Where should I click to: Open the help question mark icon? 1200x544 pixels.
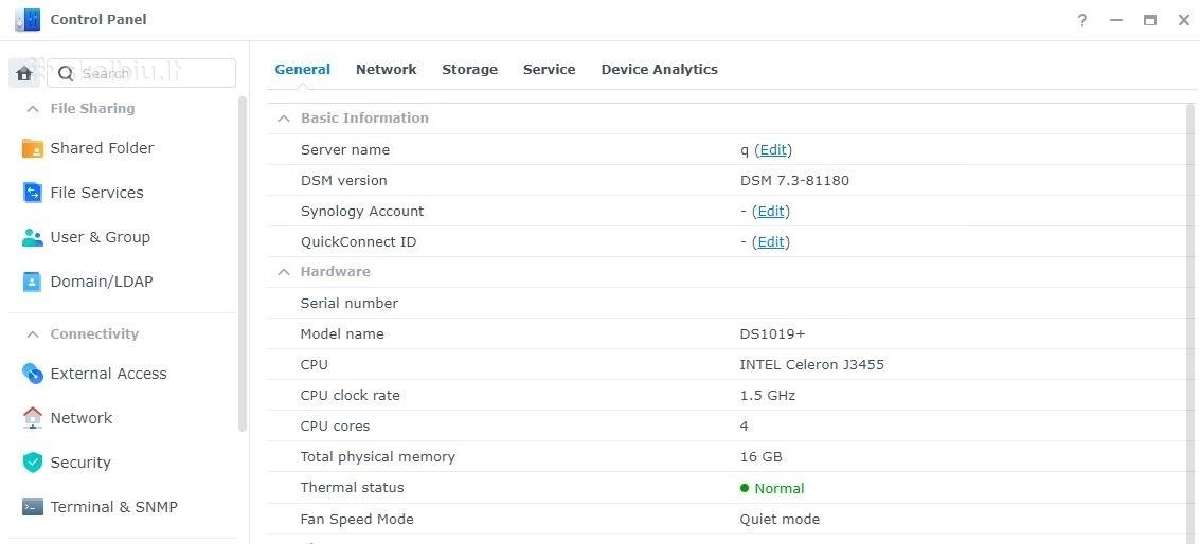[1082, 20]
